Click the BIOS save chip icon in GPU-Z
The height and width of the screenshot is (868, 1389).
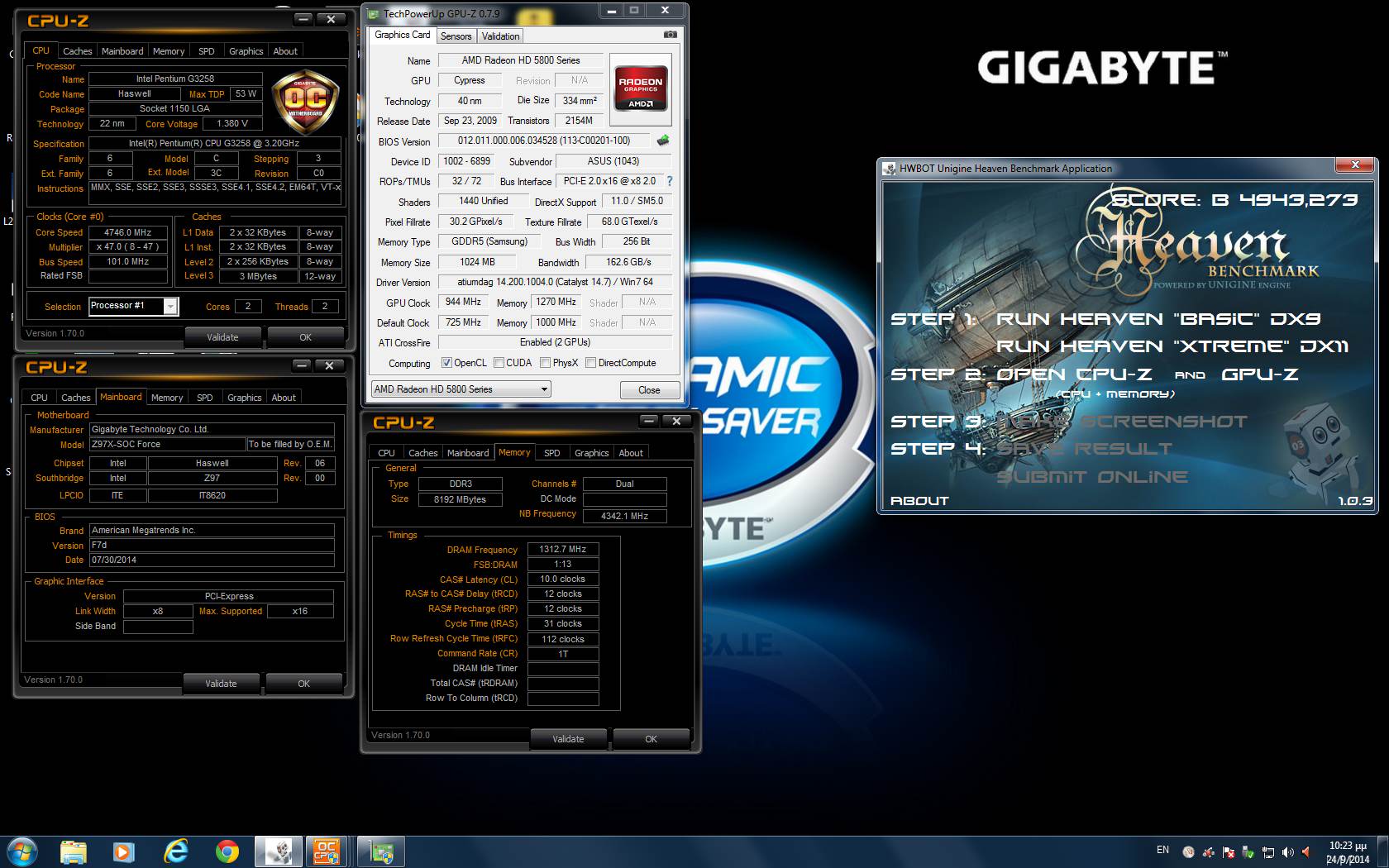tap(662, 141)
